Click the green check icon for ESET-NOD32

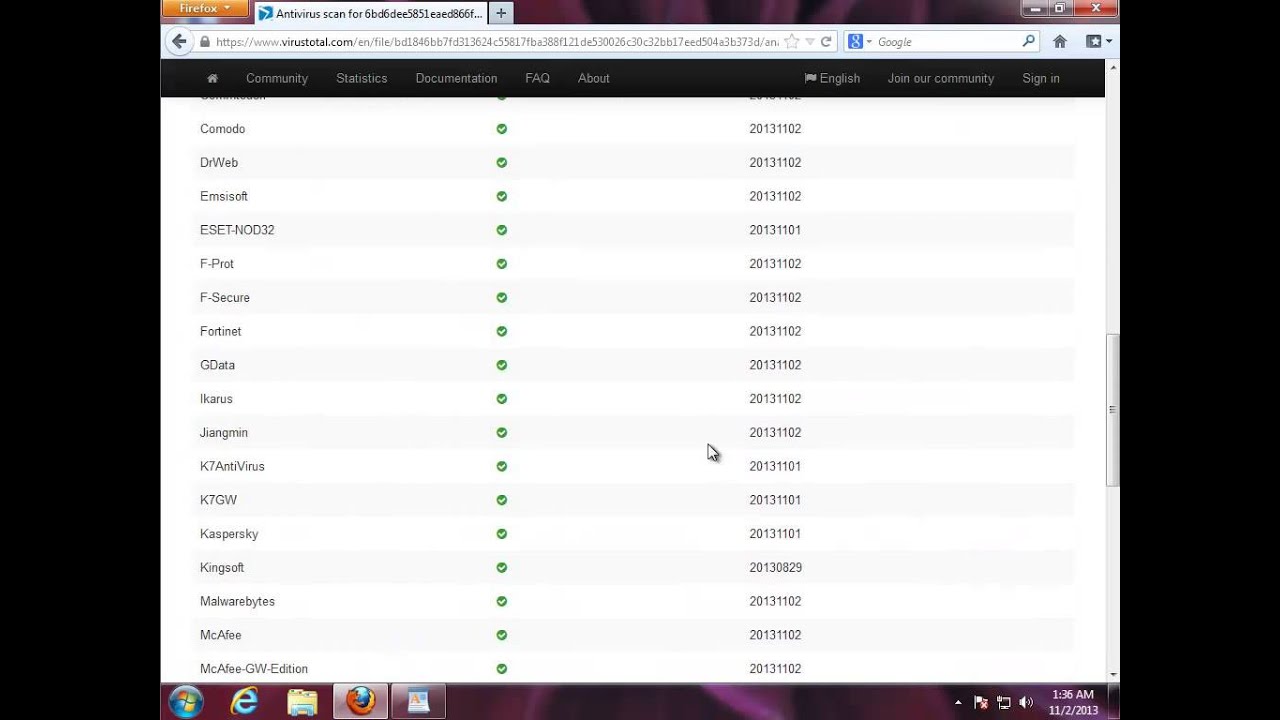pyautogui.click(x=502, y=230)
